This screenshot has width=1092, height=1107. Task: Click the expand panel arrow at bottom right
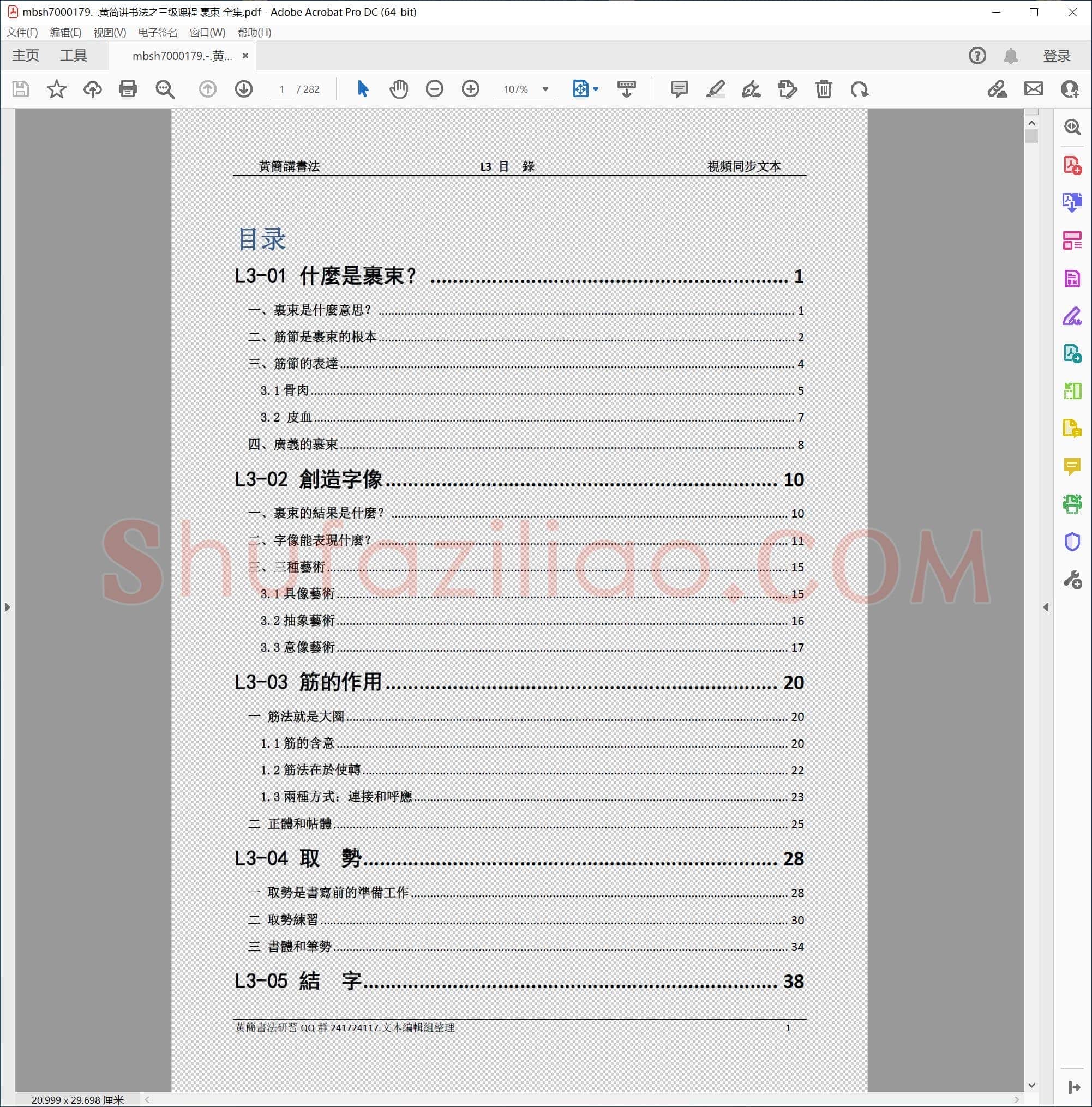coord(1075,1087)
